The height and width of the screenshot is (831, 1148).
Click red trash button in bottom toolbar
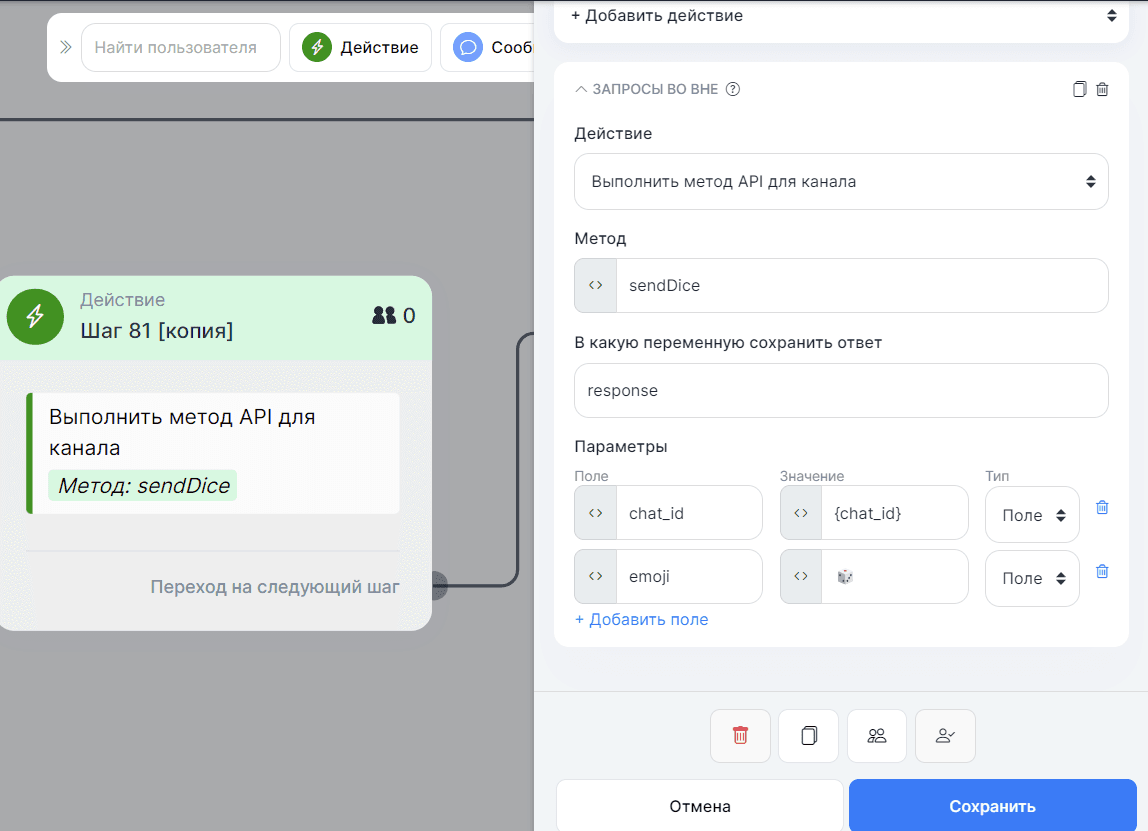coord(740,736)
